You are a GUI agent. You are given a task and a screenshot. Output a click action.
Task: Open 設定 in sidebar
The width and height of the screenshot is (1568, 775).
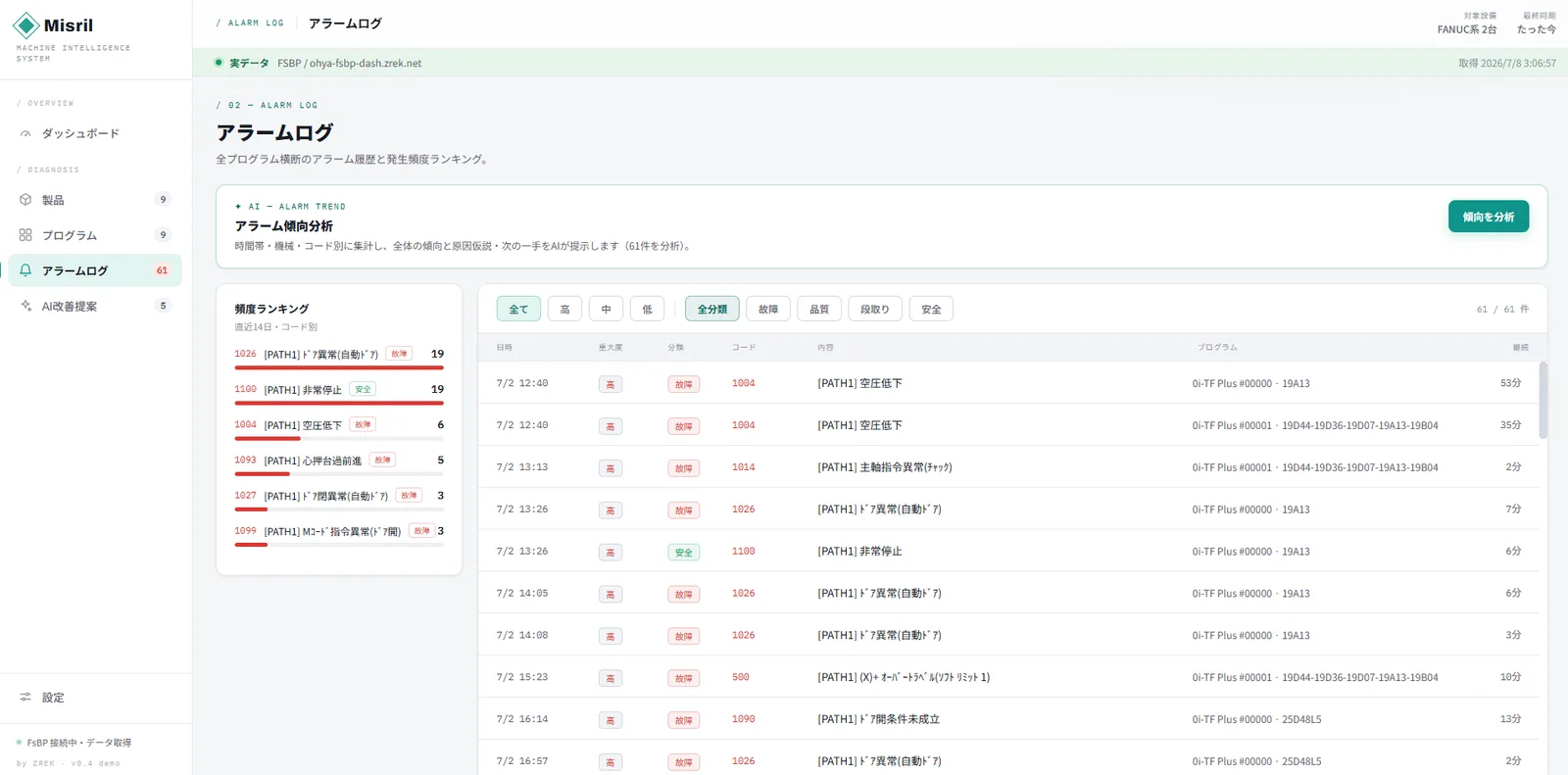95,698
